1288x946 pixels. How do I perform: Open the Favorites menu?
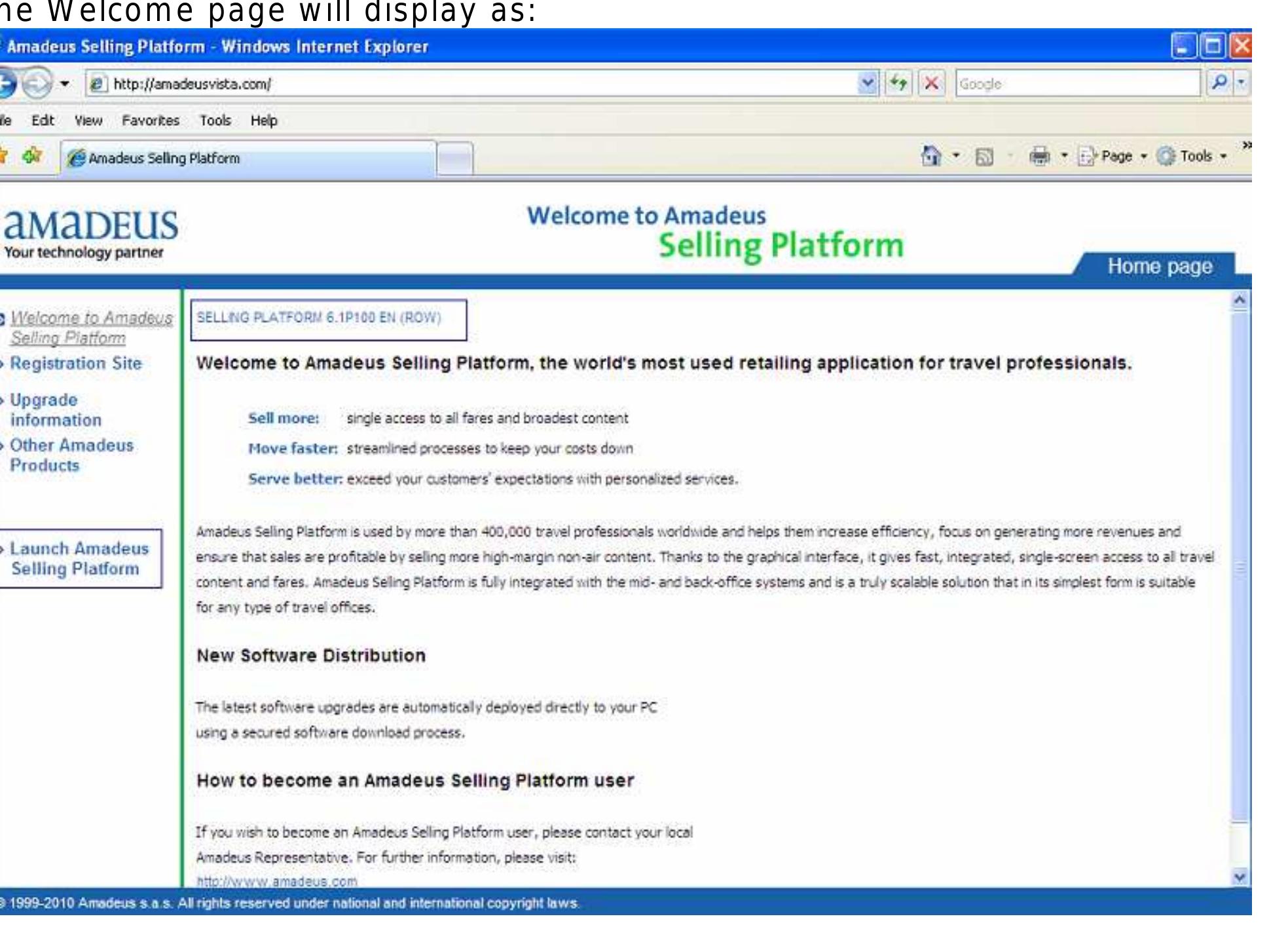(x=149, y=121)
